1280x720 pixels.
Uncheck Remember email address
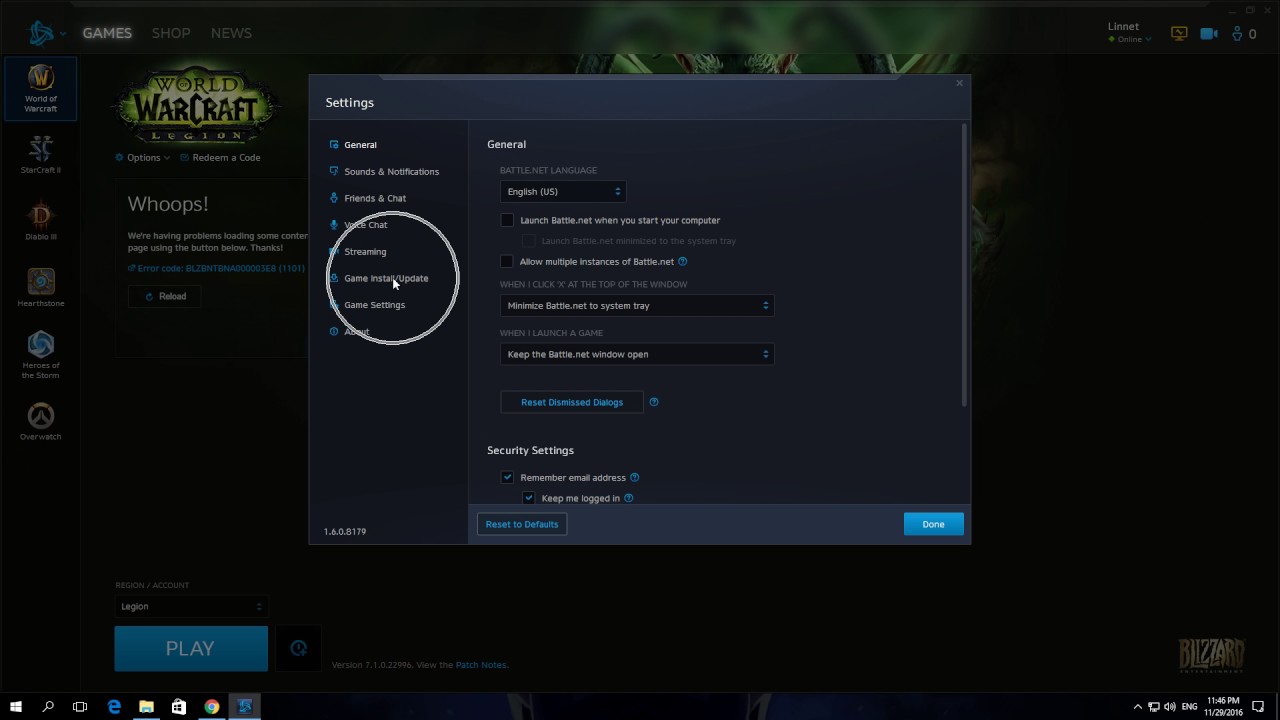pyautogui.click(x=507, y=478)
